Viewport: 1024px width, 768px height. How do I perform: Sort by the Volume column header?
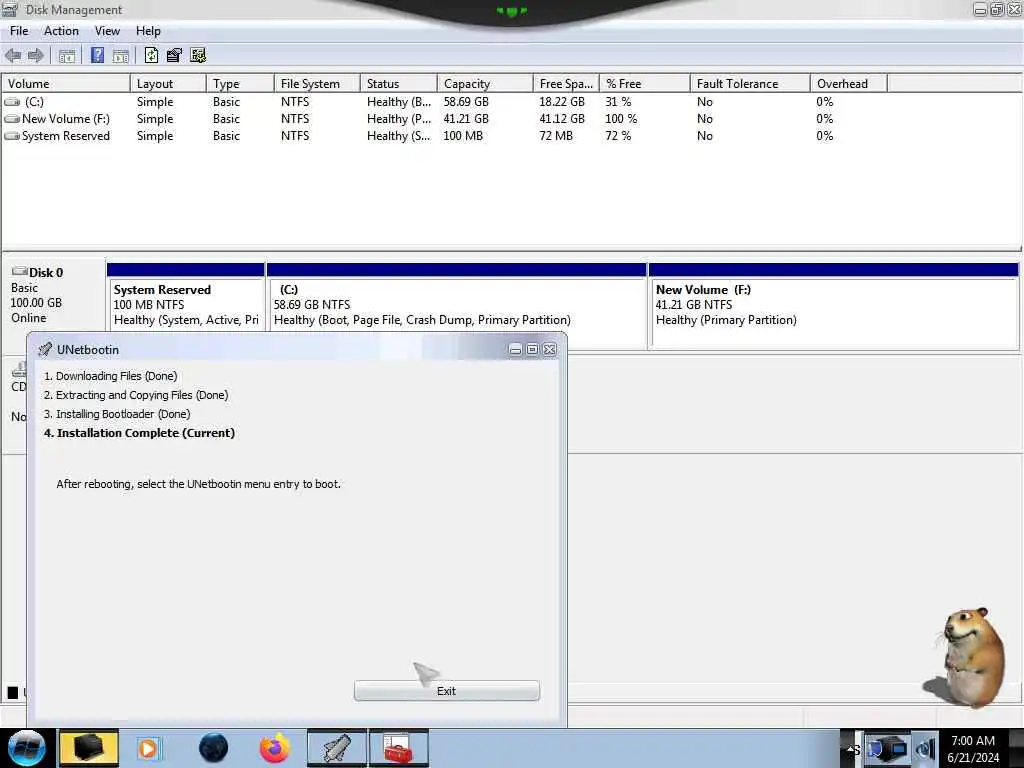65,84
